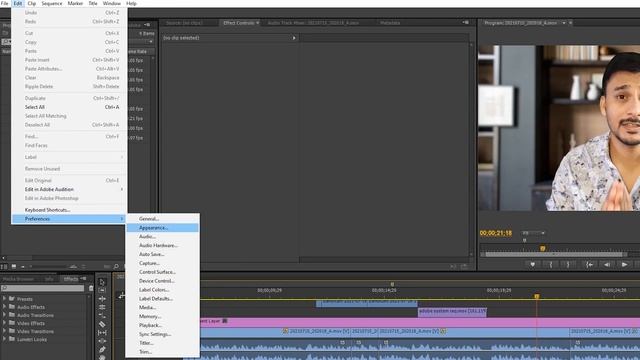Image resolution: width=640 pixels, height=360 pixels.
Task: Click the Step Back one frame button
Action: pyautogui.click(x=607, y=264)
